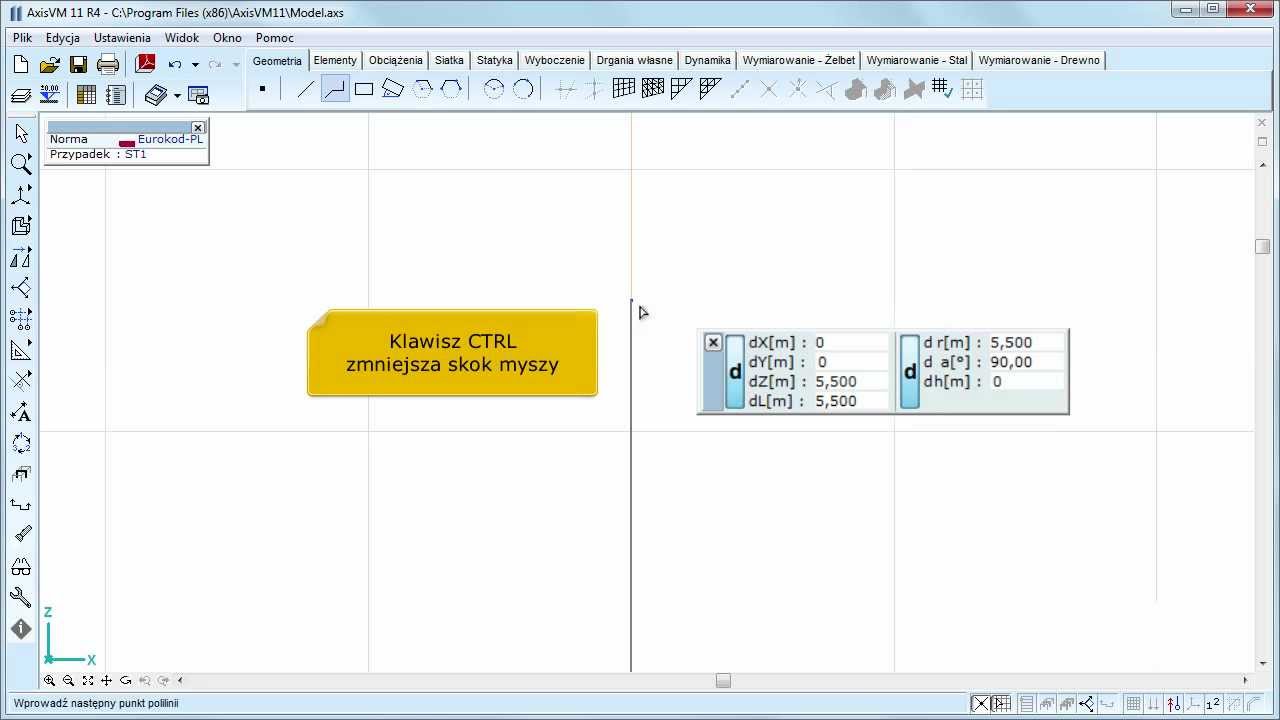Viewport: 1280px width, 720px height.
Task: Switch to the Obciążenia tab
Action: tap(396, 60)
